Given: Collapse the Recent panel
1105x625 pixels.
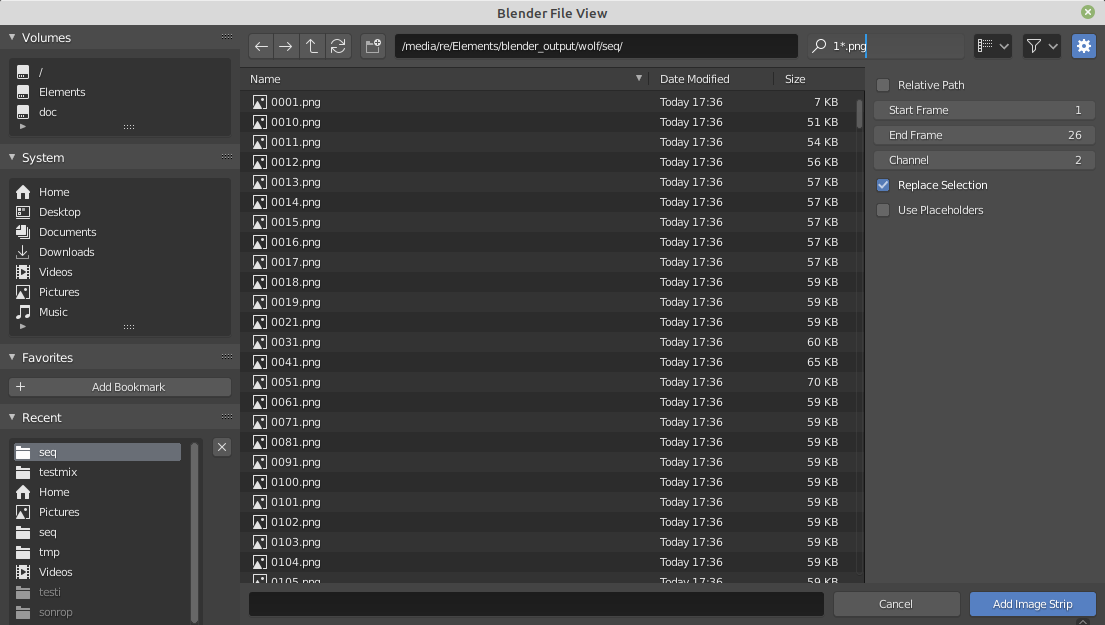Looking at the screenshot, I should [12, 417].
